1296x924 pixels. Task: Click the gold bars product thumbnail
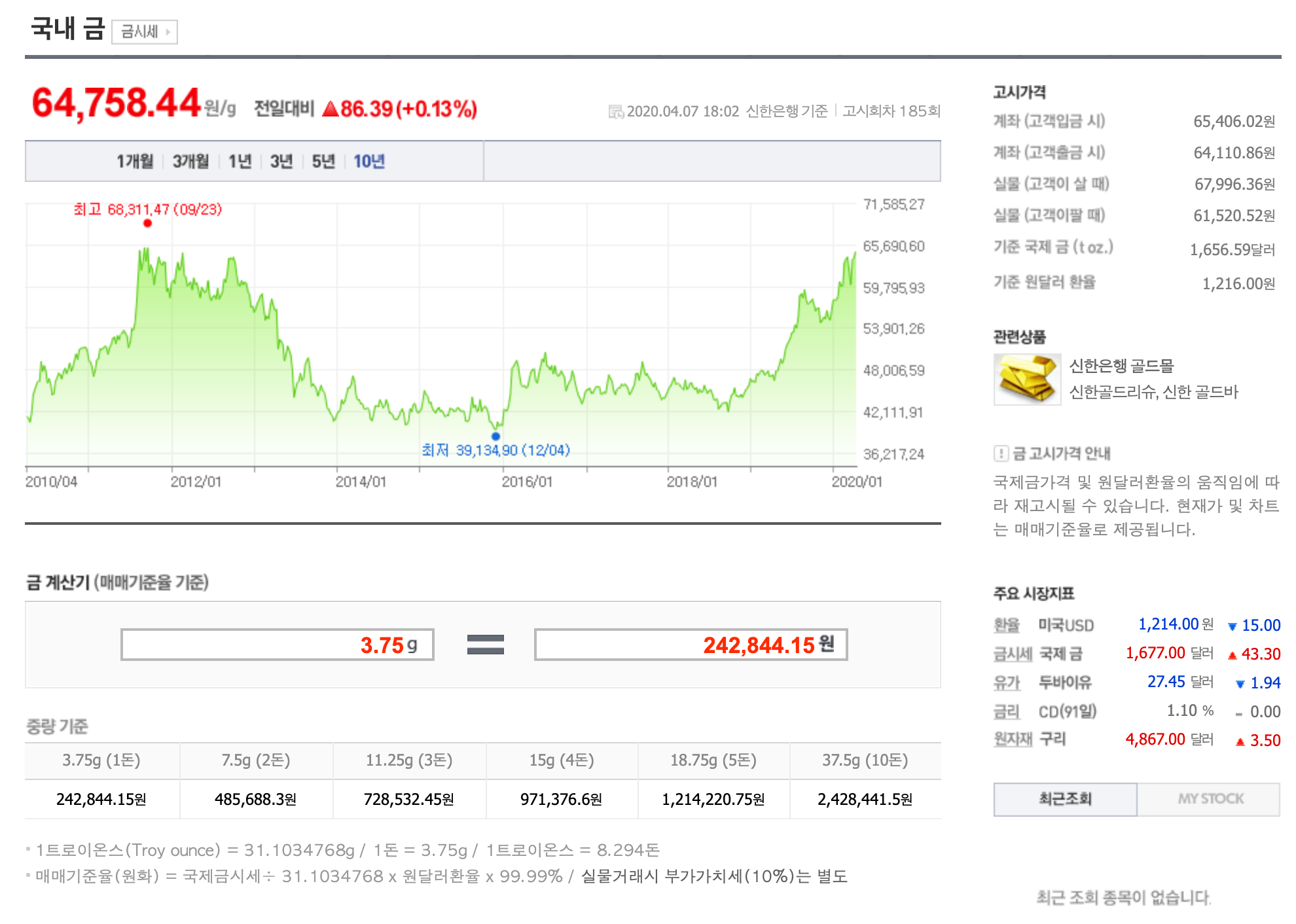coord(1027,380)
